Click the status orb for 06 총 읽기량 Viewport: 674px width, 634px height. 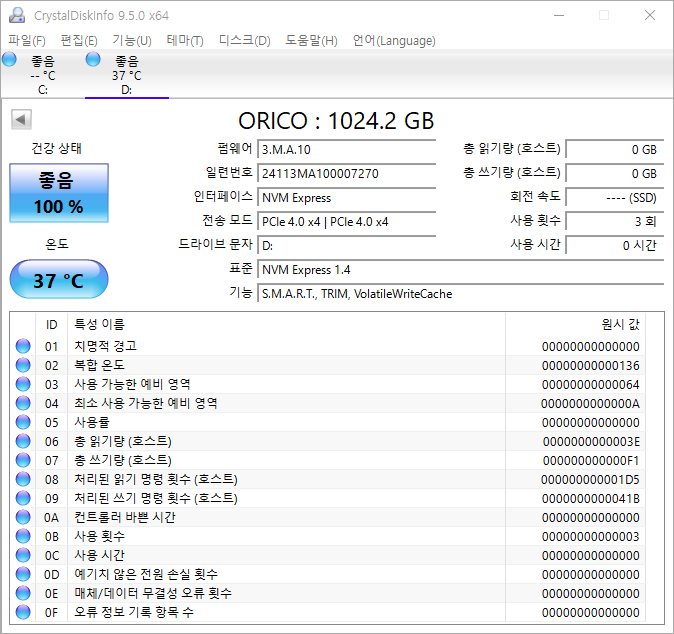point(23,441)
